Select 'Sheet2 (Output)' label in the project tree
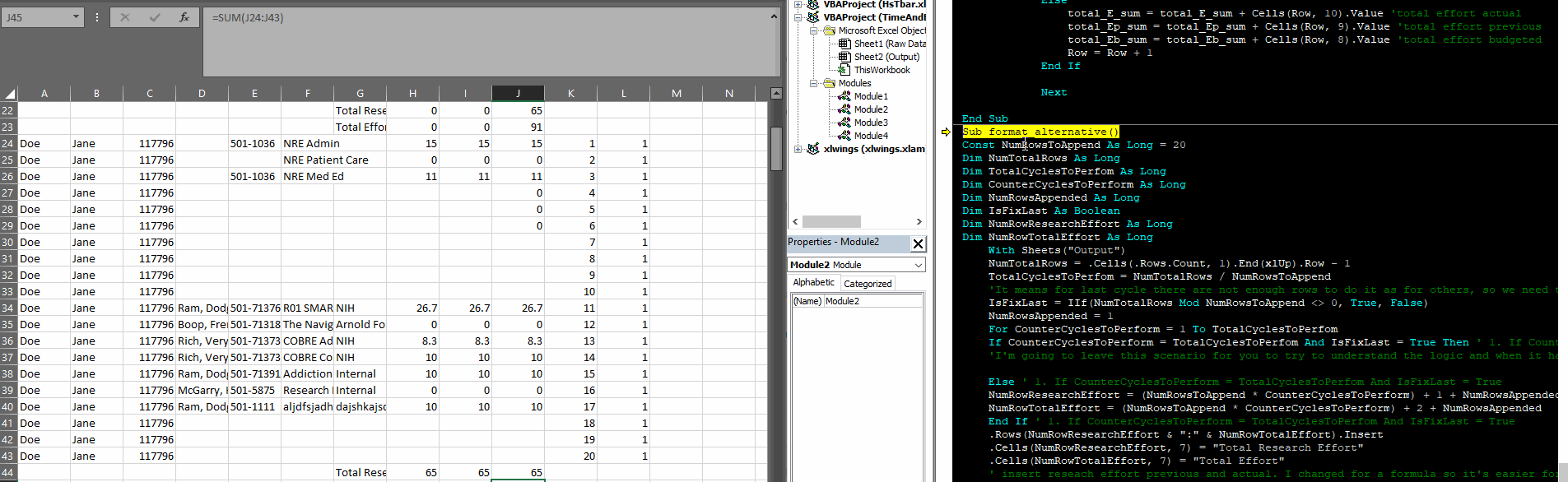 point(886,57)
